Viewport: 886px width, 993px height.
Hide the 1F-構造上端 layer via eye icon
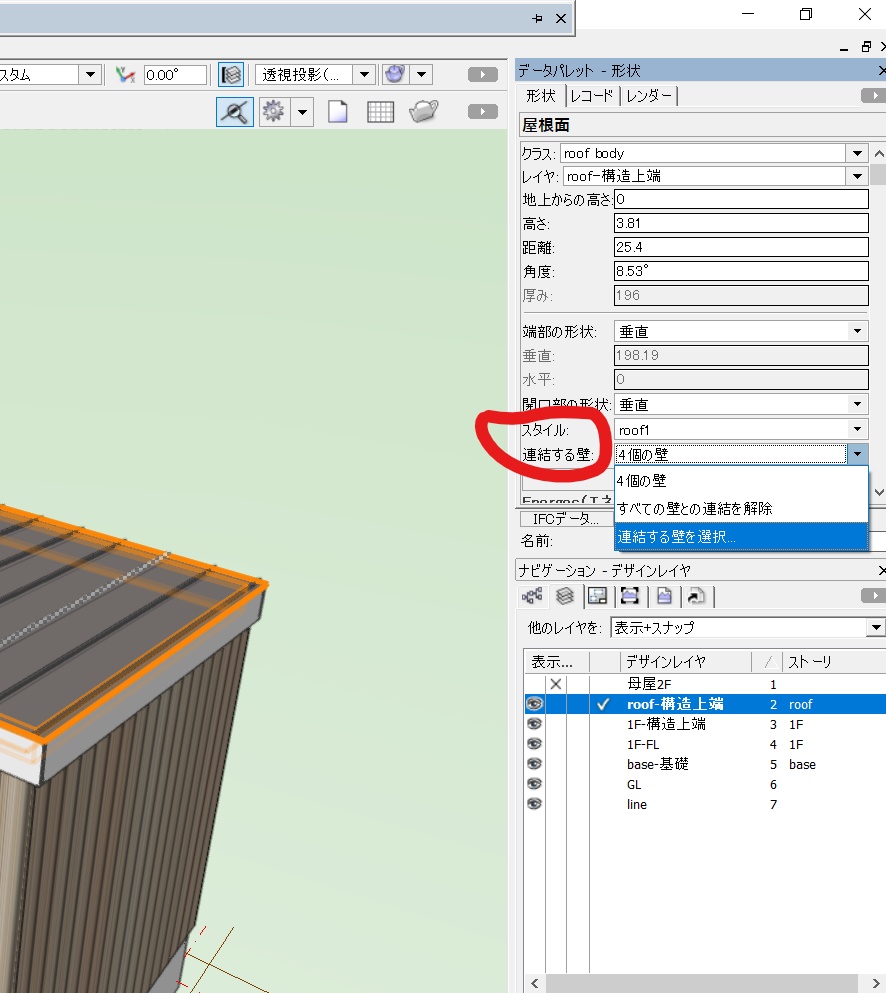click(x=534, y=724)
